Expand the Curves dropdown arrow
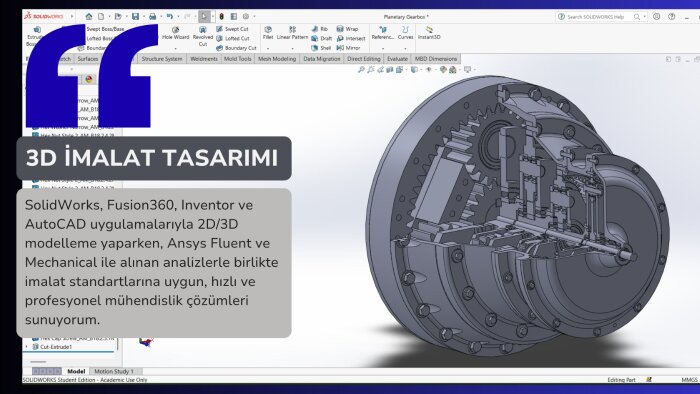700x394 pixels. [405, 48]
